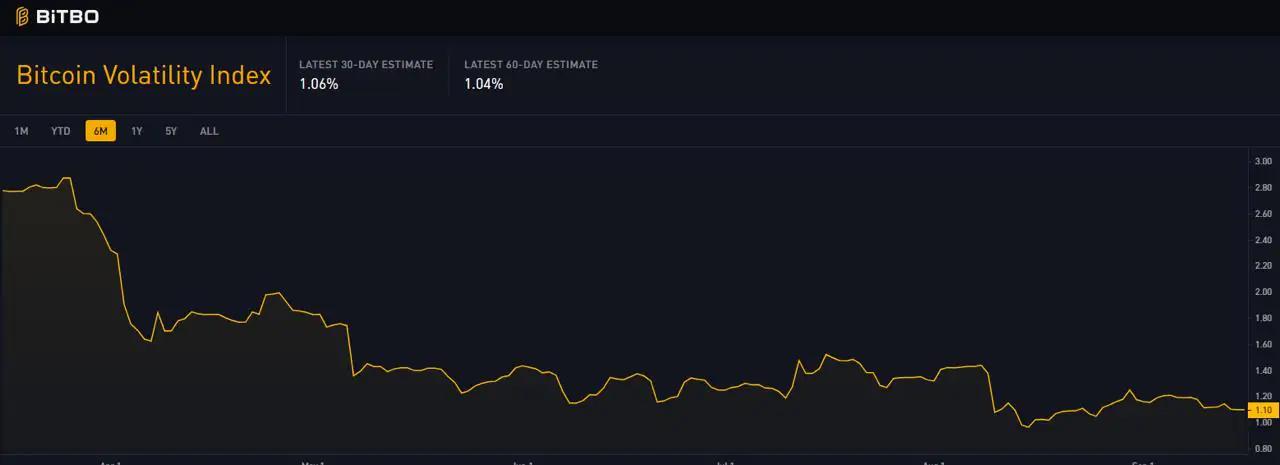Click the Latest 60-Day Estimate label

click(531, 65)
